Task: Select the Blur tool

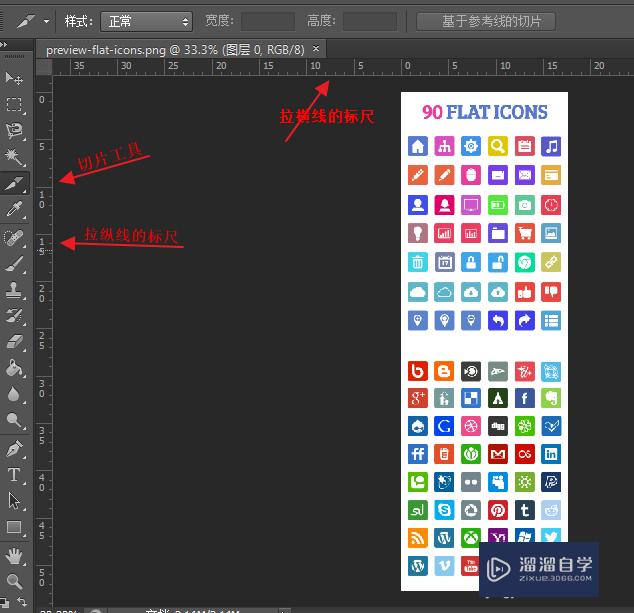Action: (x=14, y=394)
